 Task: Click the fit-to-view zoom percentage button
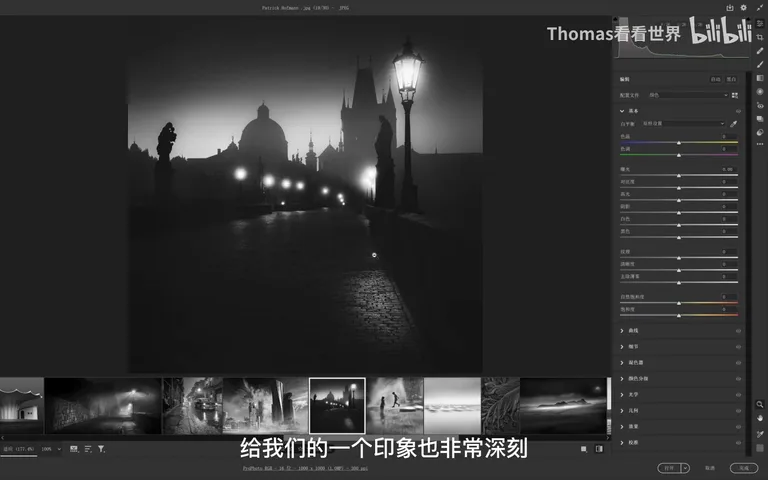(x=19, y=449)
